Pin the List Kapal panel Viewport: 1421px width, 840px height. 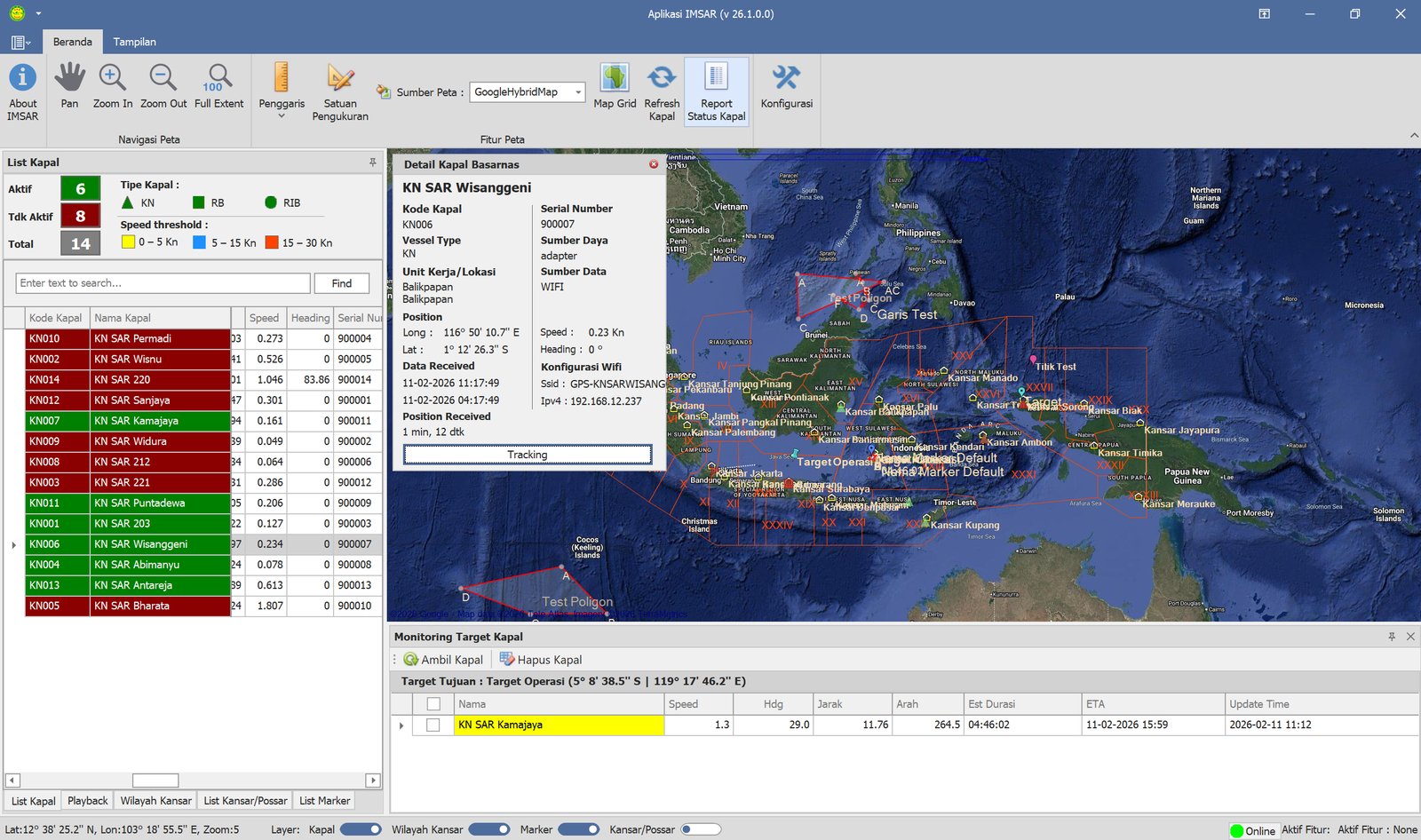373,162
